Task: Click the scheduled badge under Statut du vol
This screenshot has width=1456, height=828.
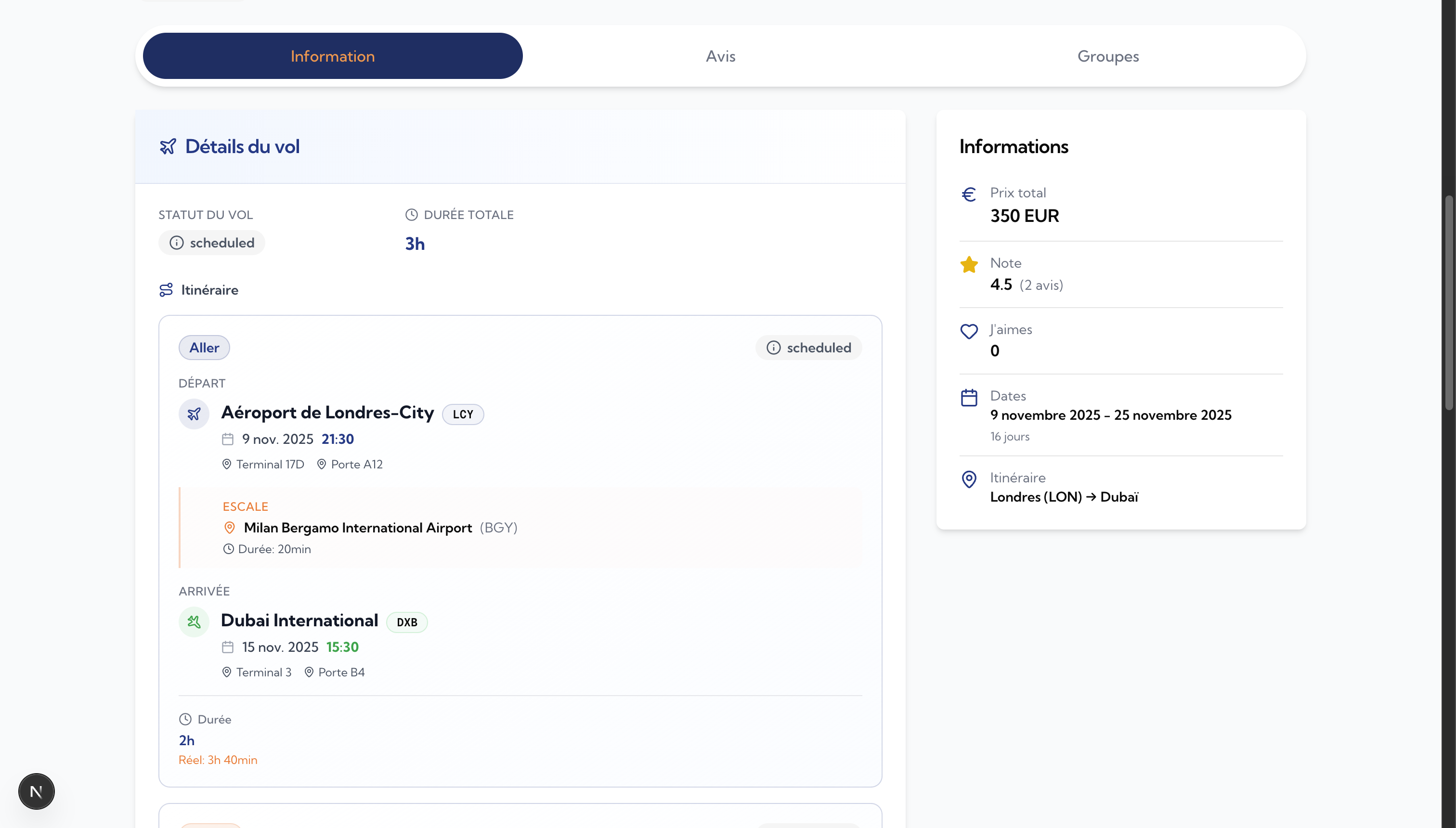Action: 211,243
